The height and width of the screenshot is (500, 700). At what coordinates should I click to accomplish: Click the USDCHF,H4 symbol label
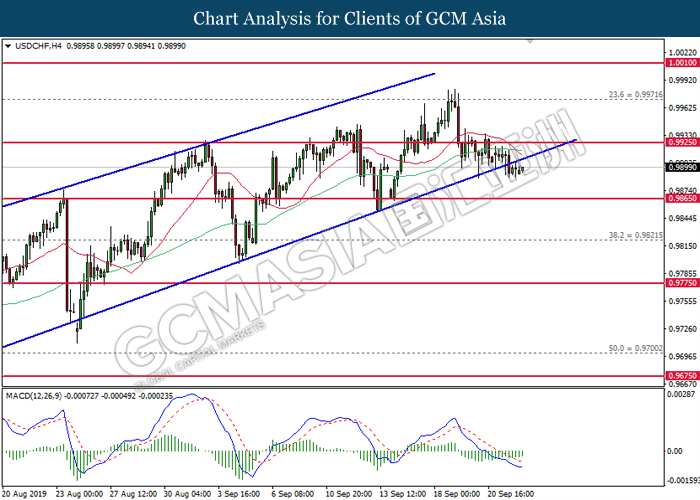[x=38, y=46]
